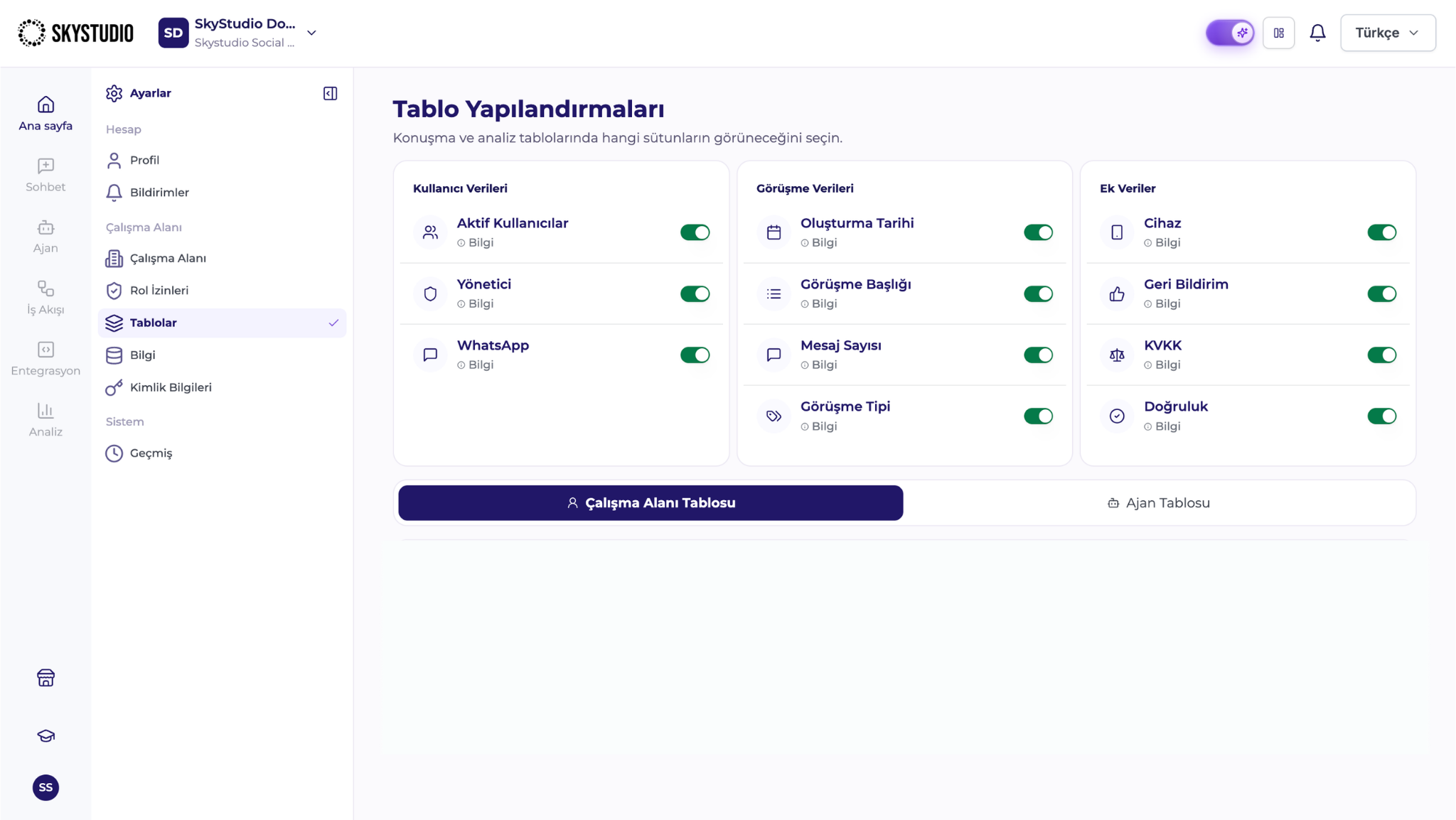Toggle the Görüşme Tipi column switch
Screen dimensions: 1456x820
click(x=1038, y=416)
